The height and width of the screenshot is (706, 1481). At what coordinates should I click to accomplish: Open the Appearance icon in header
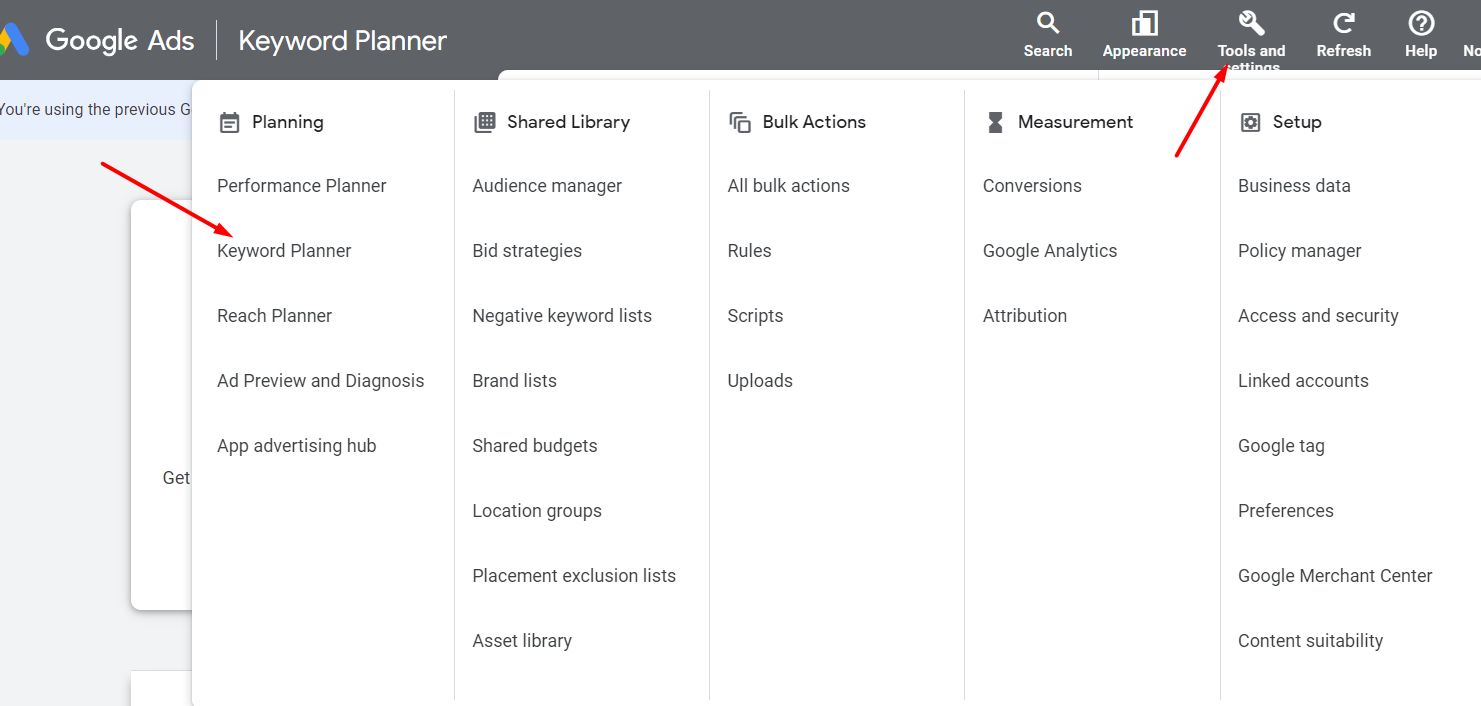[1144, 23]
